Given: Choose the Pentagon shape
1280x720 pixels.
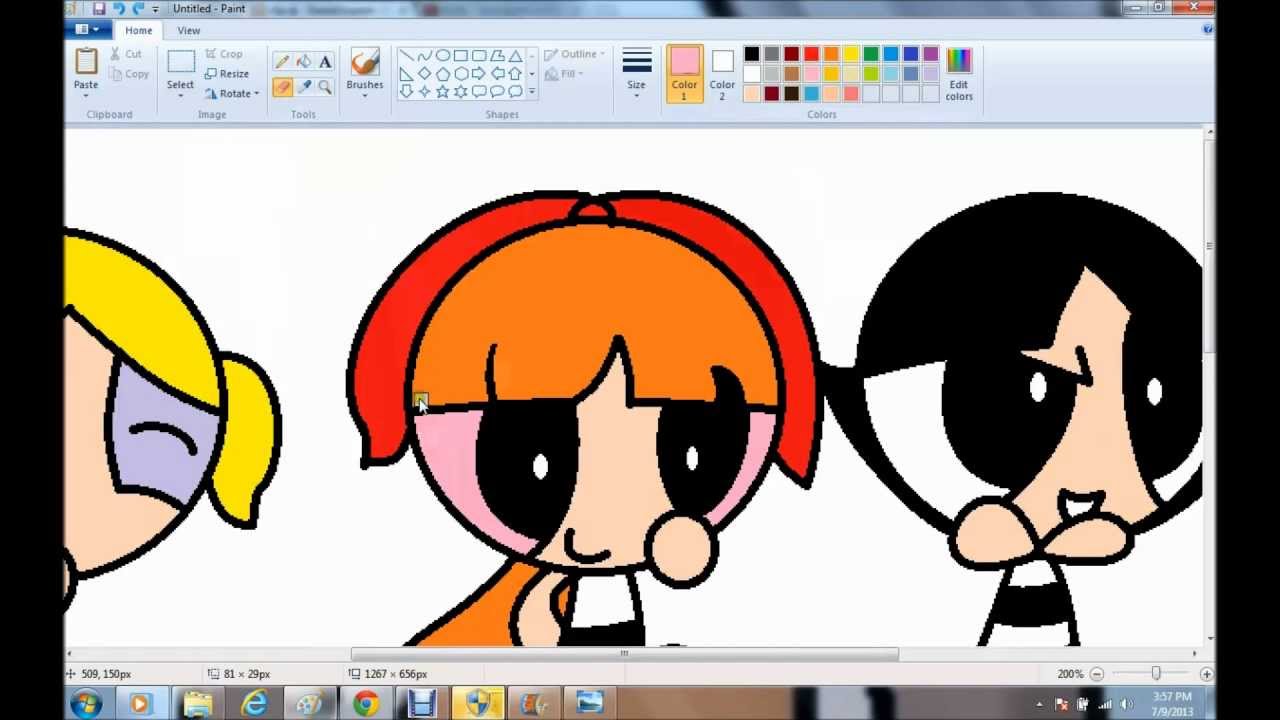Looking at the screenshot, I should click(442, 74).
